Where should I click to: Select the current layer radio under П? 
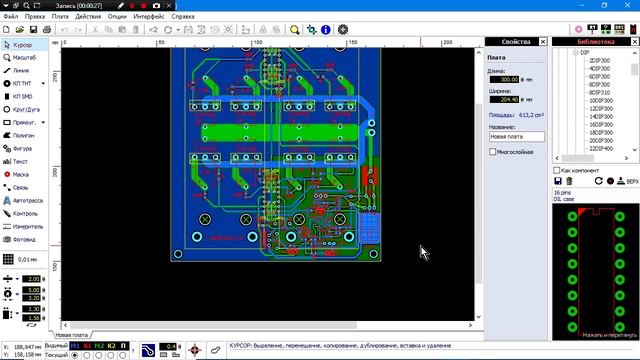coord(123,356)
